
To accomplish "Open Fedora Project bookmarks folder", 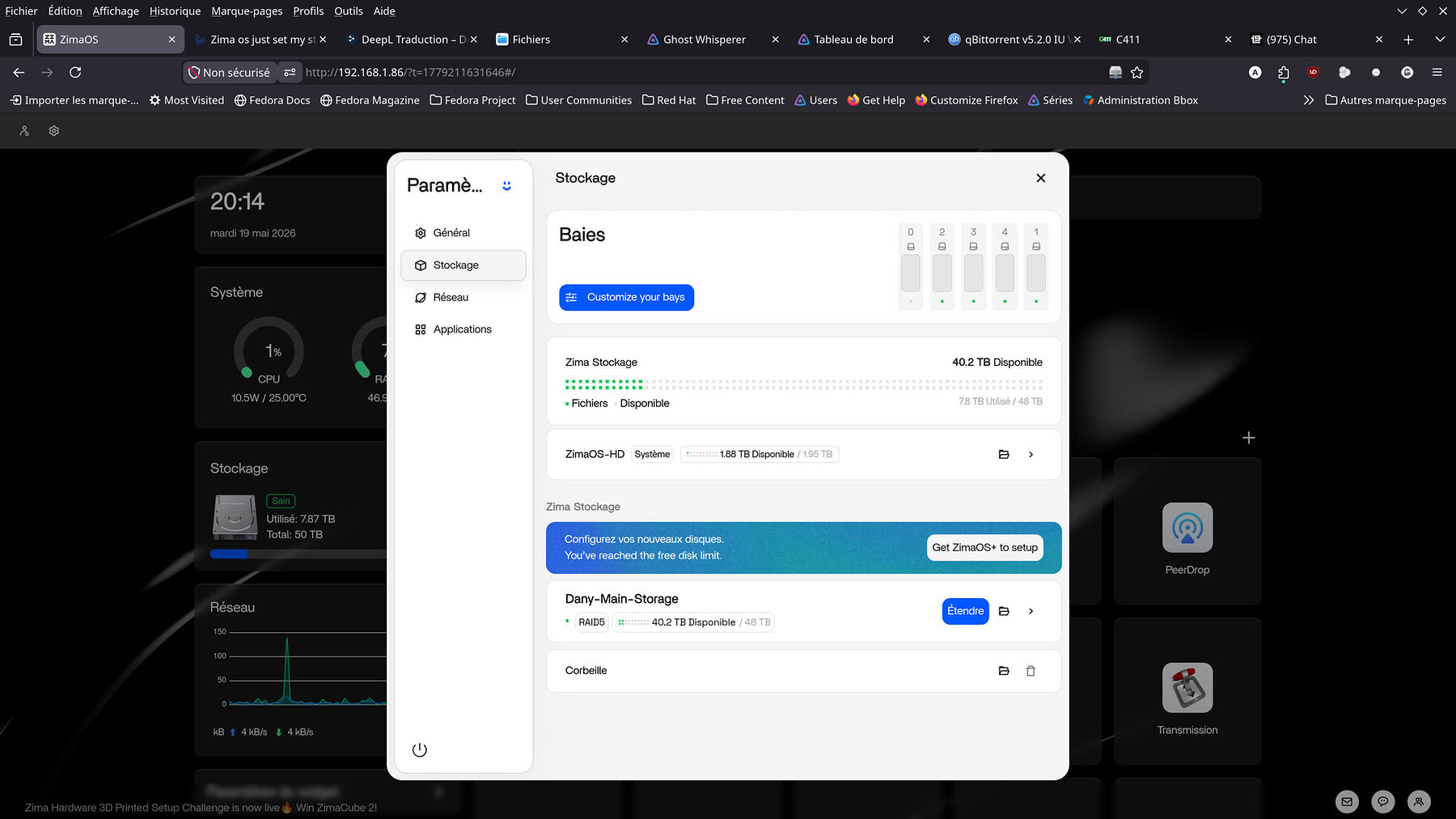I will coord(472,100).
